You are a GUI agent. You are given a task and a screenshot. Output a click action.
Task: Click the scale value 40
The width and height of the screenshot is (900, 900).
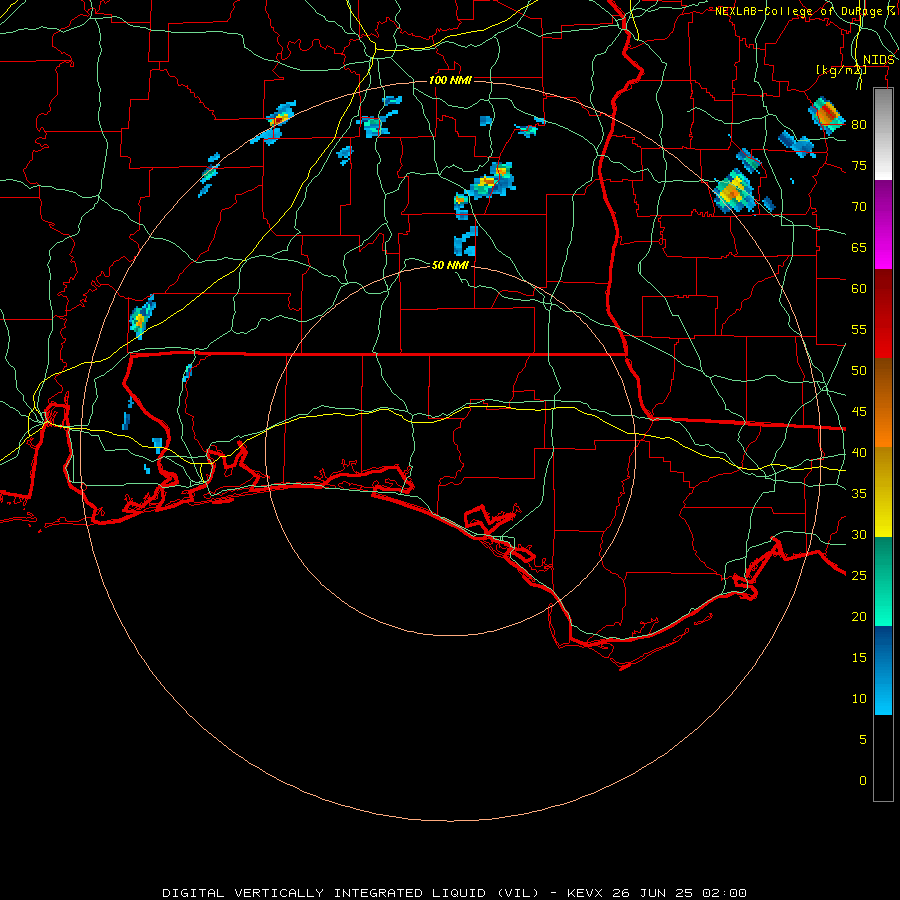tap(859, 452)
